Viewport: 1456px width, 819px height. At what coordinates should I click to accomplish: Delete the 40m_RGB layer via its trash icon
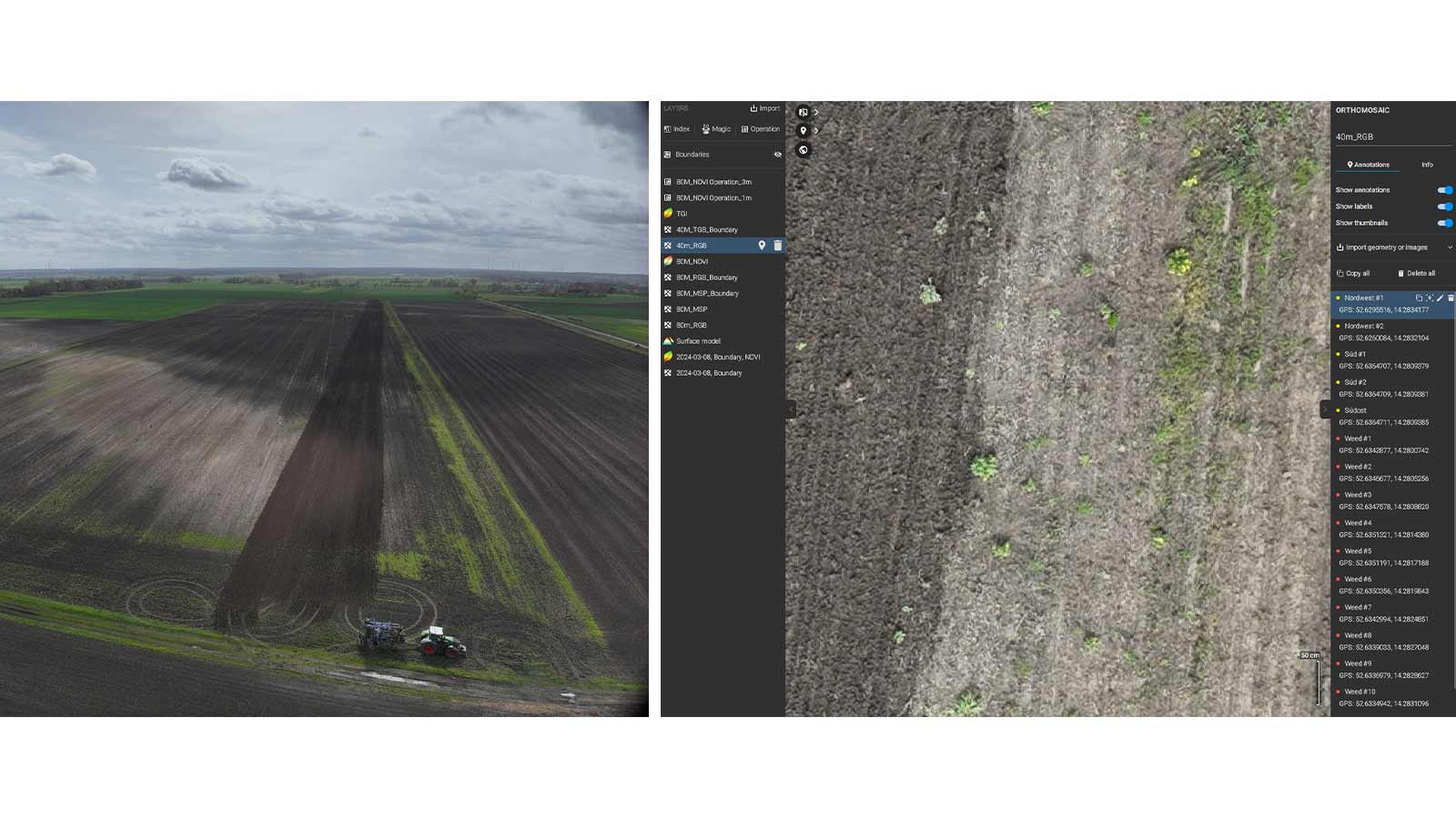click(778, 245)
